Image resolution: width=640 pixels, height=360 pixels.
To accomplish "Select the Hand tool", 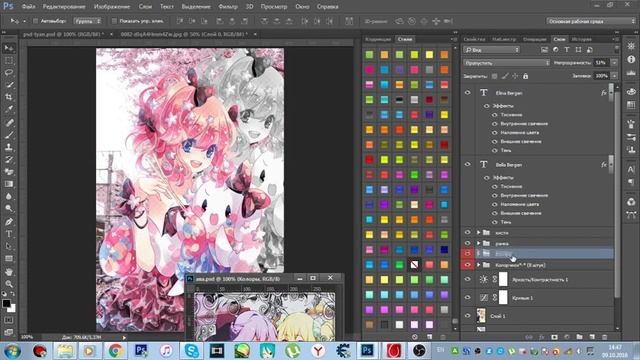I will point(9,271).
